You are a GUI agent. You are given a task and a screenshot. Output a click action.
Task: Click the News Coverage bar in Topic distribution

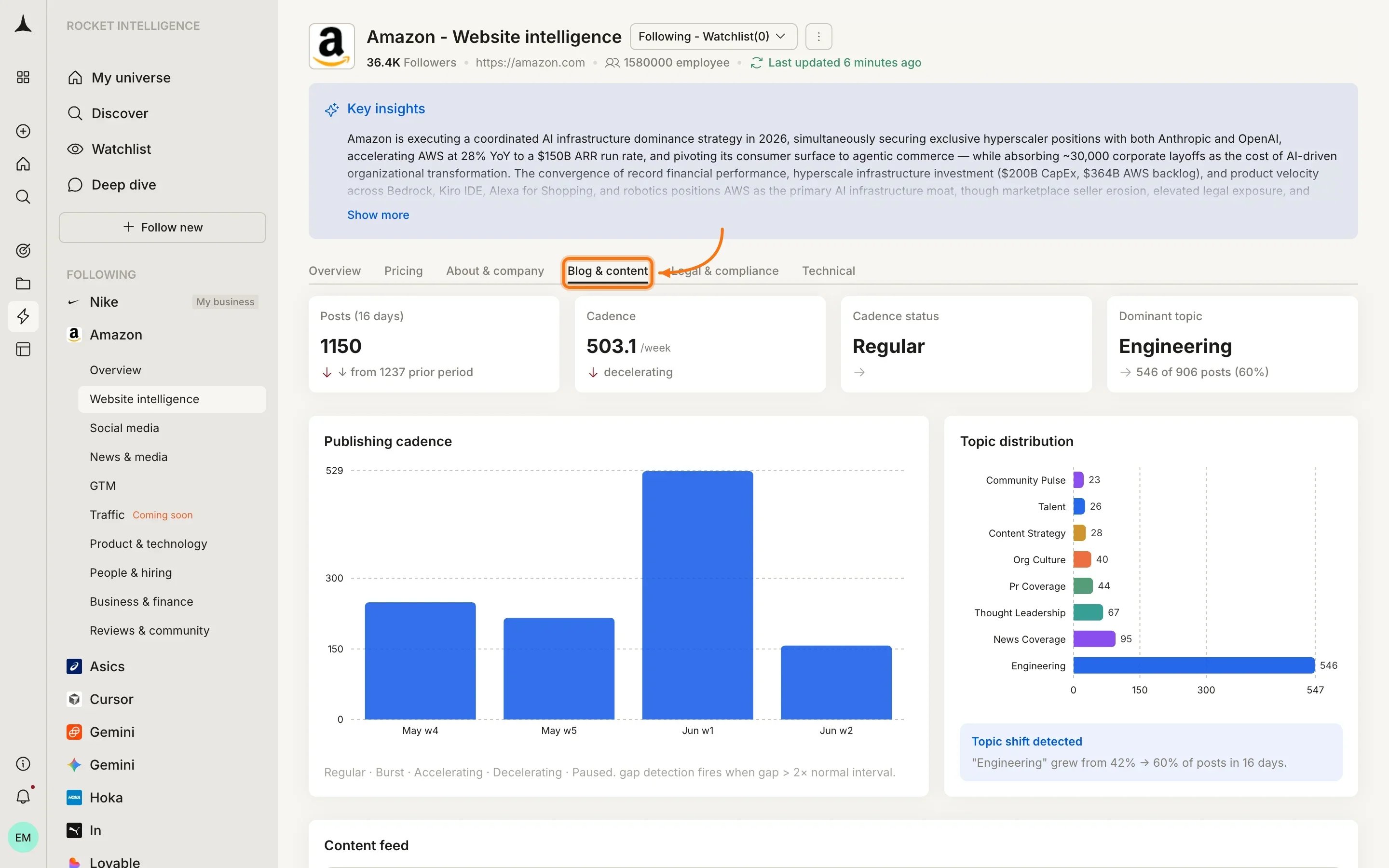1094,639
